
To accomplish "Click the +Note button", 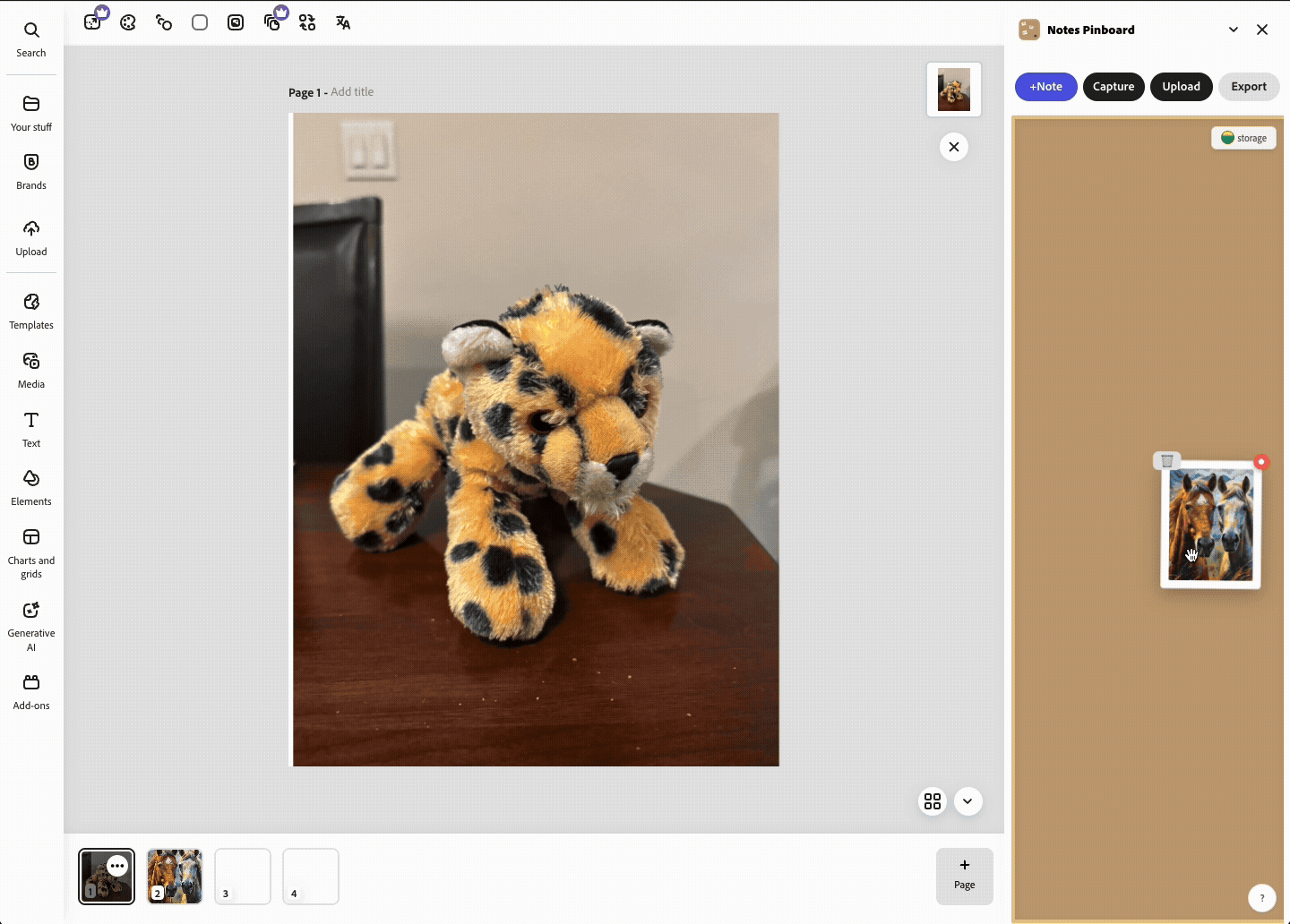I will tap(1045, 87).
